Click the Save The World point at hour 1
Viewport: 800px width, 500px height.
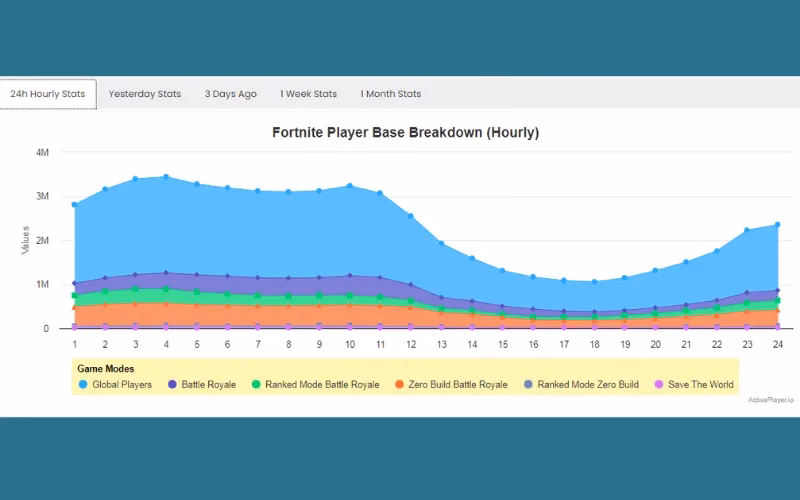[74, 327]
